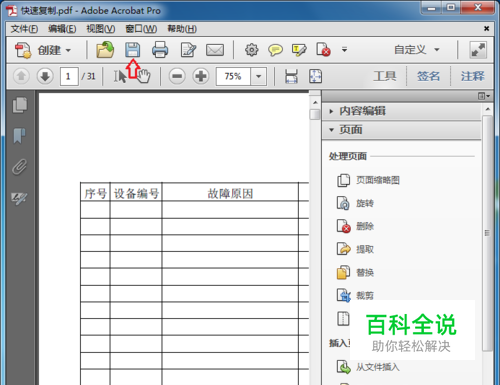The width and height of the screenshot is (500, 385).
Task: Click the 75% zoom value field
Action: 233,76
